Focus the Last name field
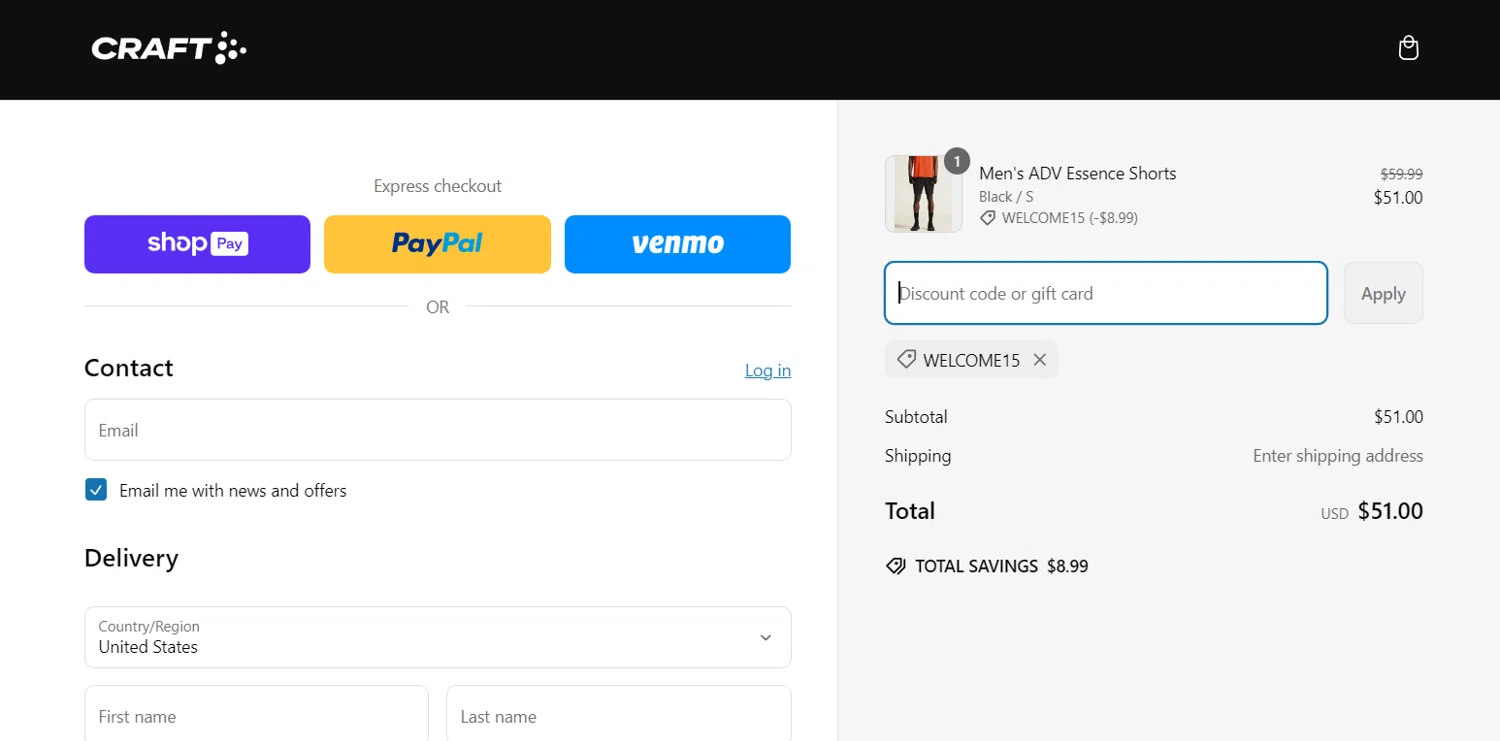 click(619, 716)
